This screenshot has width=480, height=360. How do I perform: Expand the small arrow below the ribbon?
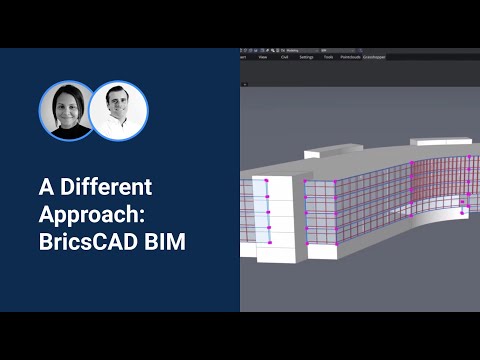[x=244, y=85]
